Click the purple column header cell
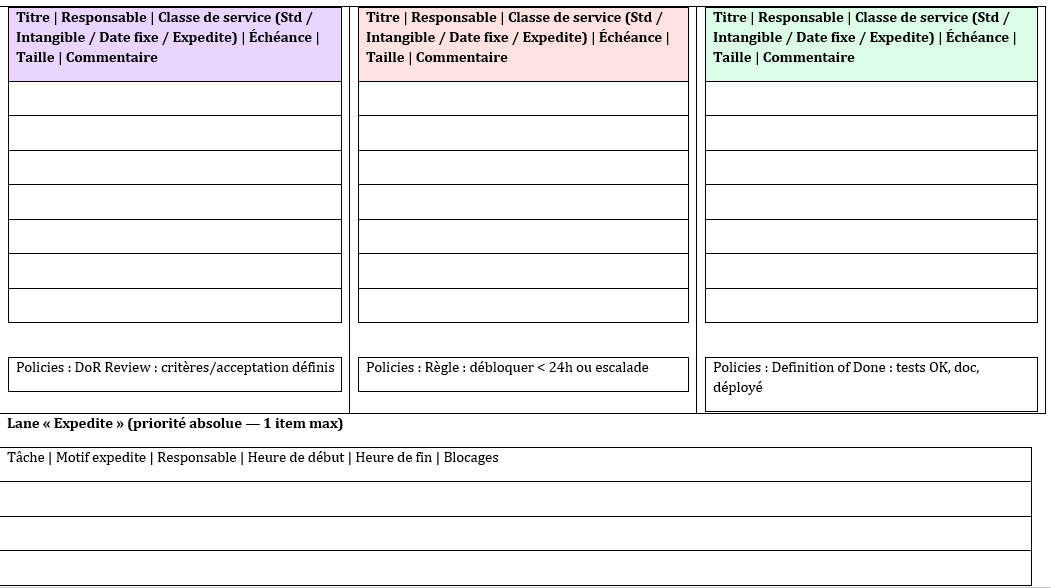Viewport: 1051px width, 588px height. point(175,43)
